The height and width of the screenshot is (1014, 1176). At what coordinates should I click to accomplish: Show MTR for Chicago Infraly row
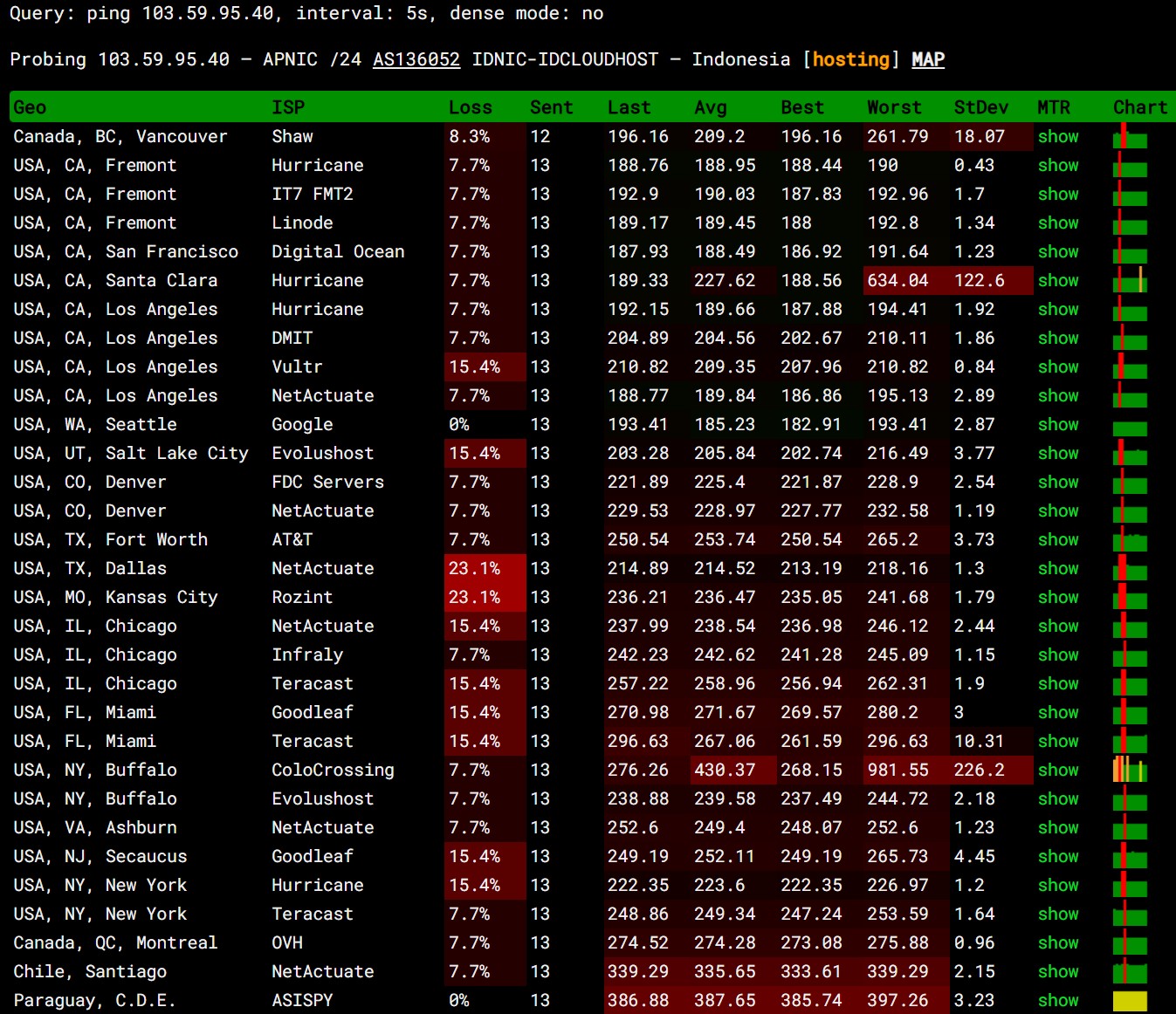1058,654
